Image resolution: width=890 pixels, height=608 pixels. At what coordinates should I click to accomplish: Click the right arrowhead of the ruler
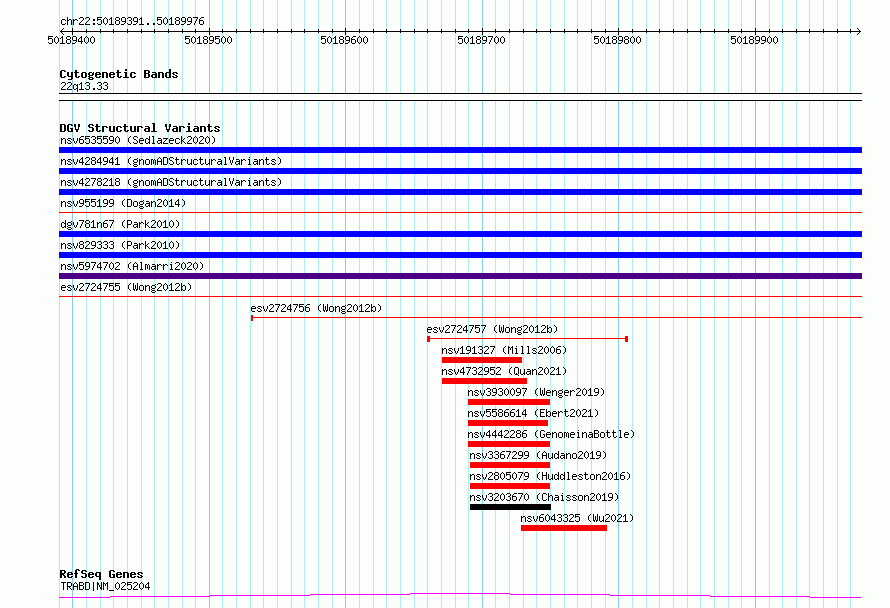(858, 31)
